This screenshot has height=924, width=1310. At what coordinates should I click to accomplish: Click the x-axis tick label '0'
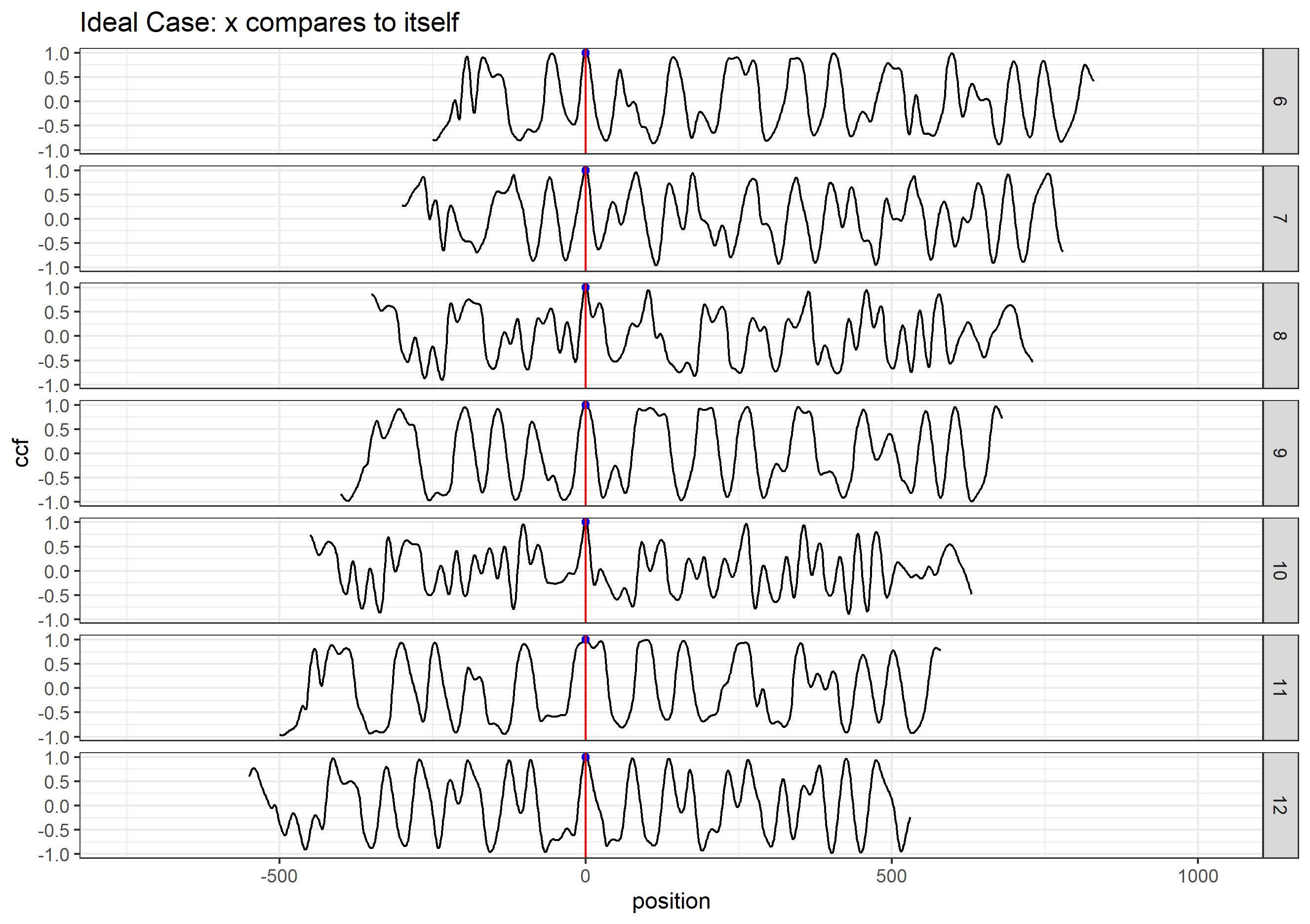pos(586,876)
